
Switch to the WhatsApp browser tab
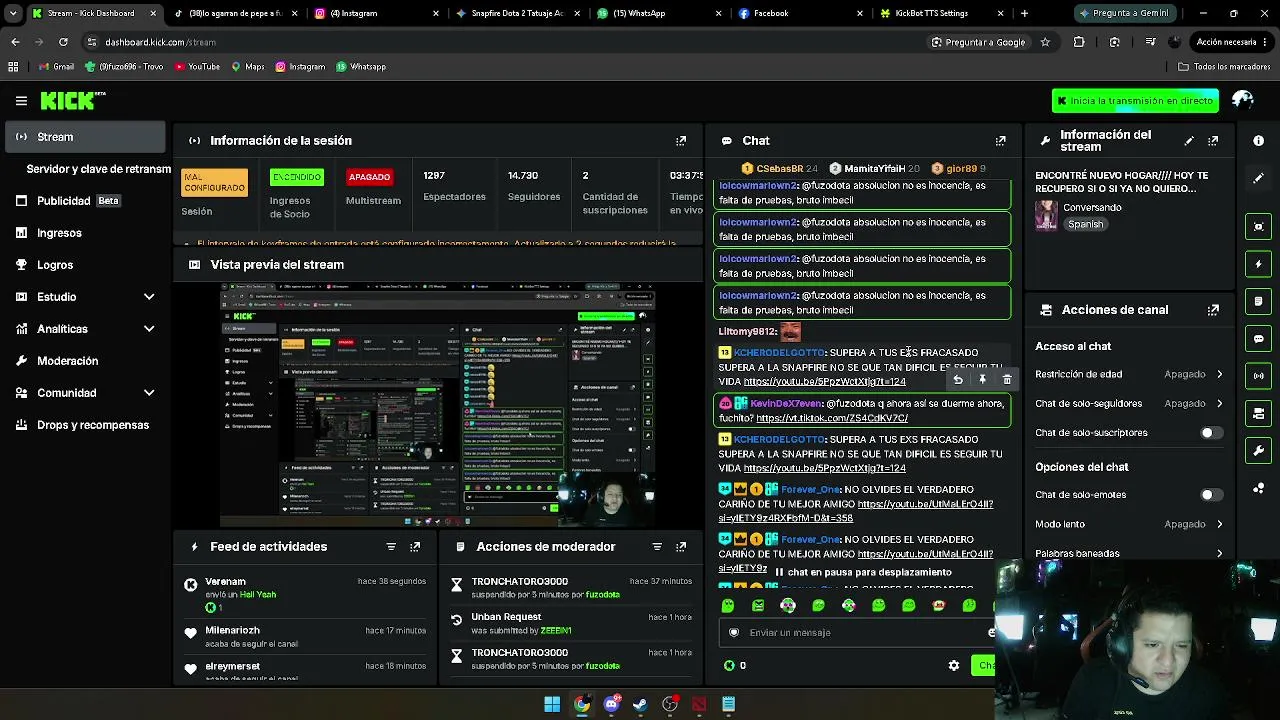(659, 13)
